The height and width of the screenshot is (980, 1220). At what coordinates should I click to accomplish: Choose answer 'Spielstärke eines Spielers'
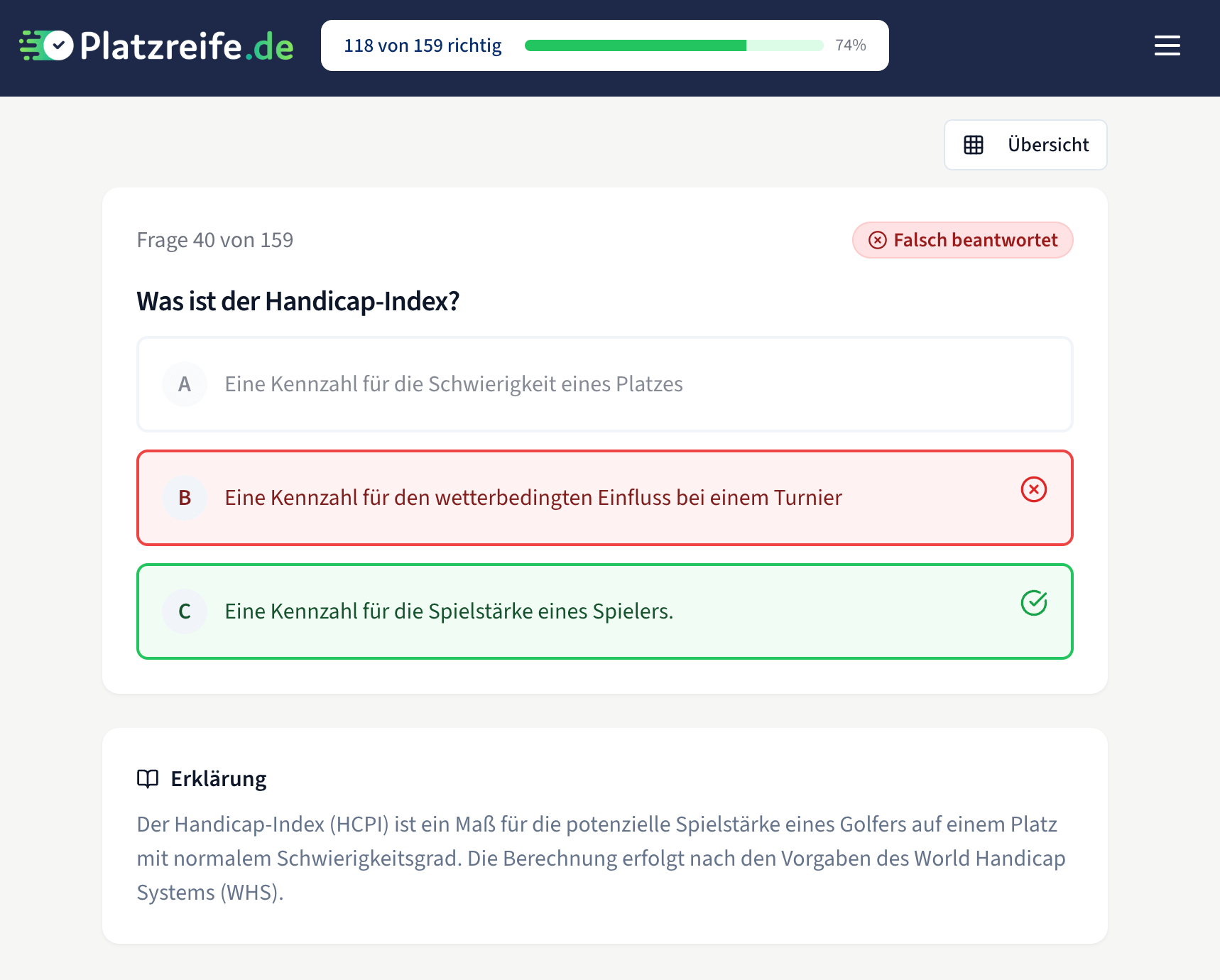[449, 611]
